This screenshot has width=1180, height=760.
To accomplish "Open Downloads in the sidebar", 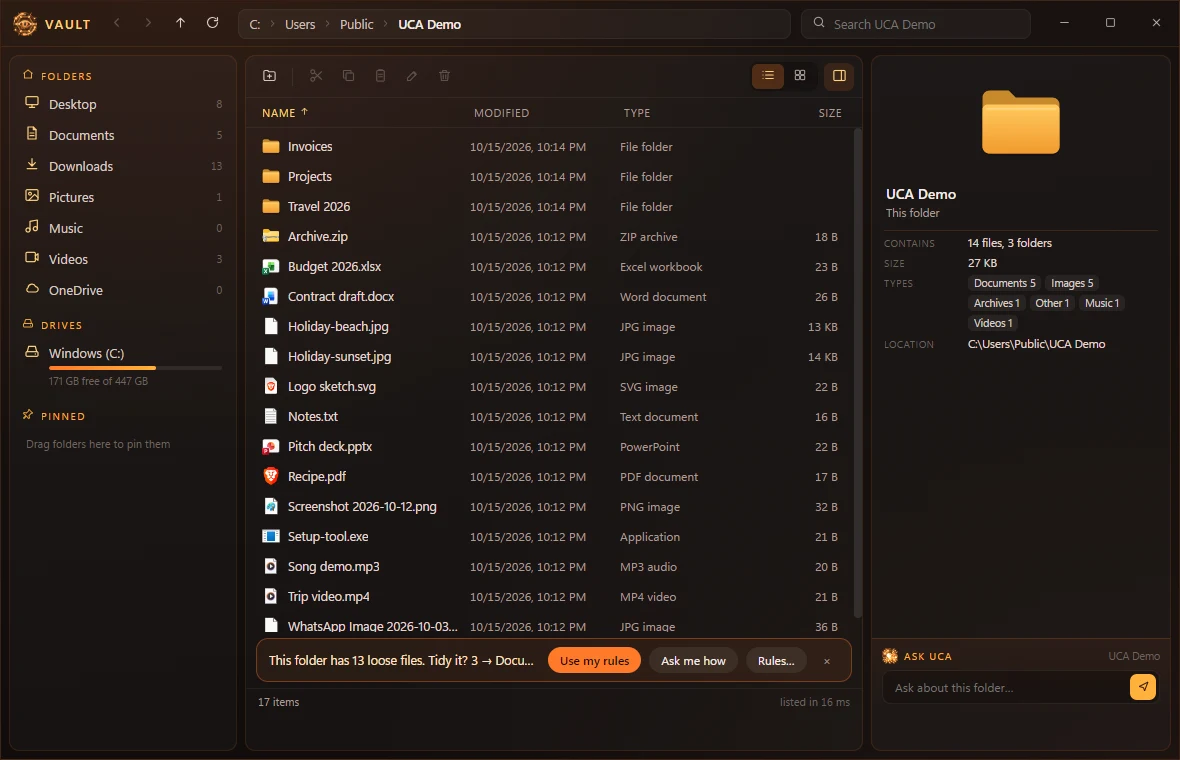I will point(123,166).
